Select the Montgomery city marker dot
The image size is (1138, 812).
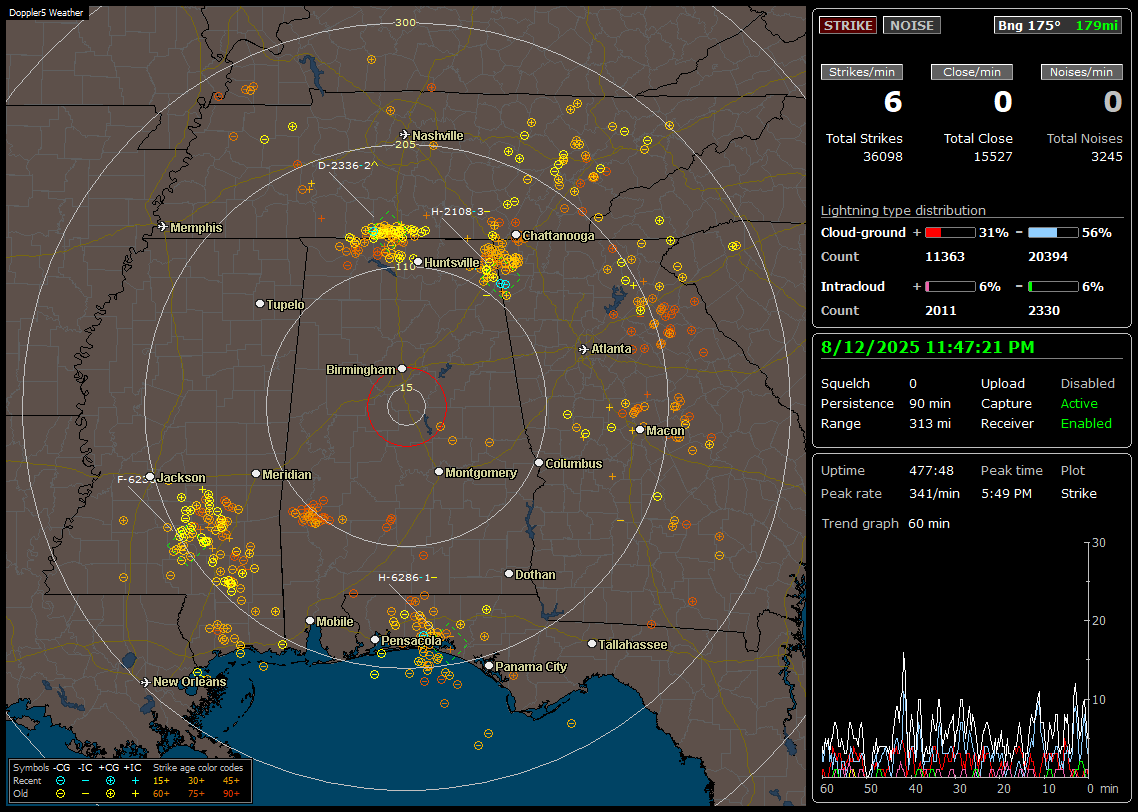coord(439,472)
